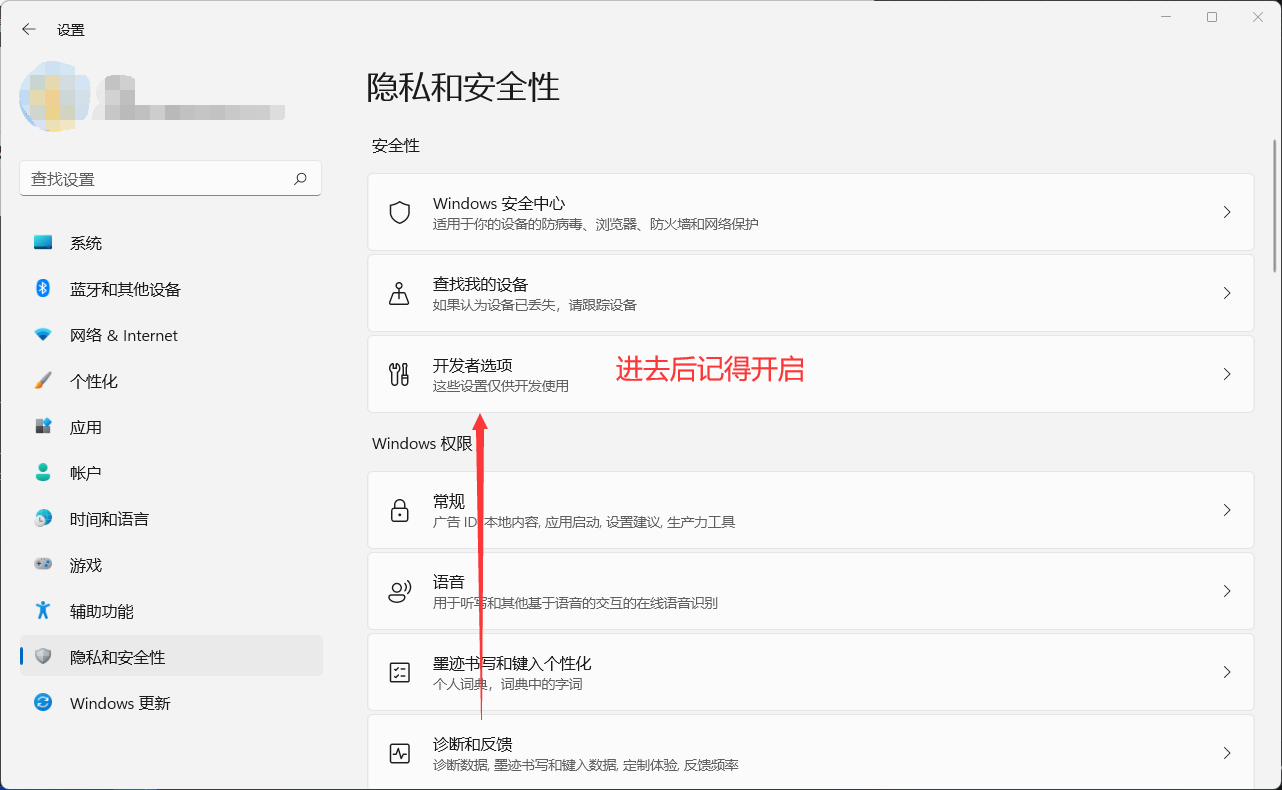The height and width of the screenshot is (790, 1282).
Task: Maximize the Settings window
Action: click(1212, 17)
